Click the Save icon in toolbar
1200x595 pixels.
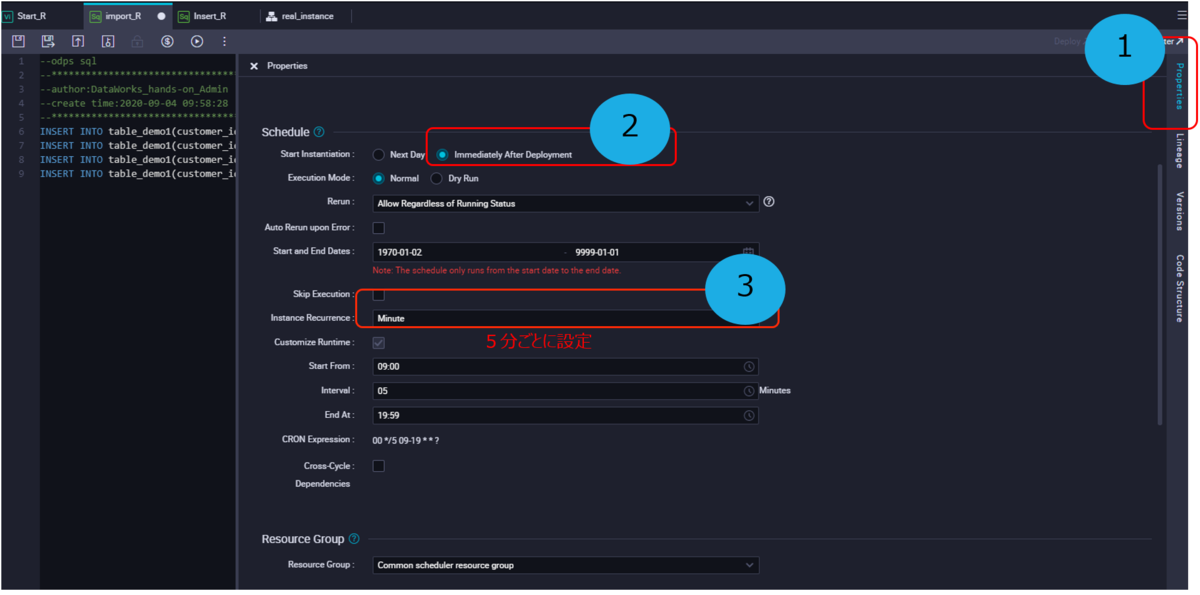click(18, 41)
